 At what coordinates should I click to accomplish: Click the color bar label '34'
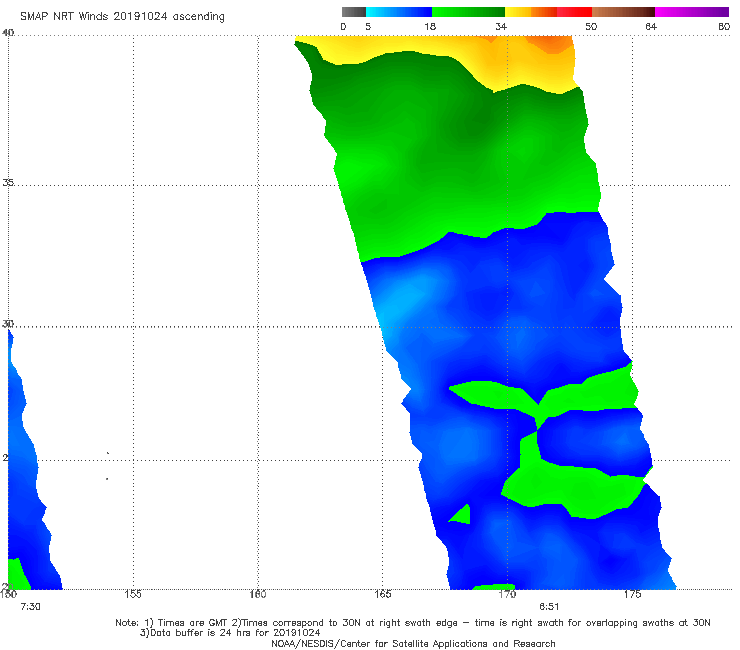(x=501, y=26)
